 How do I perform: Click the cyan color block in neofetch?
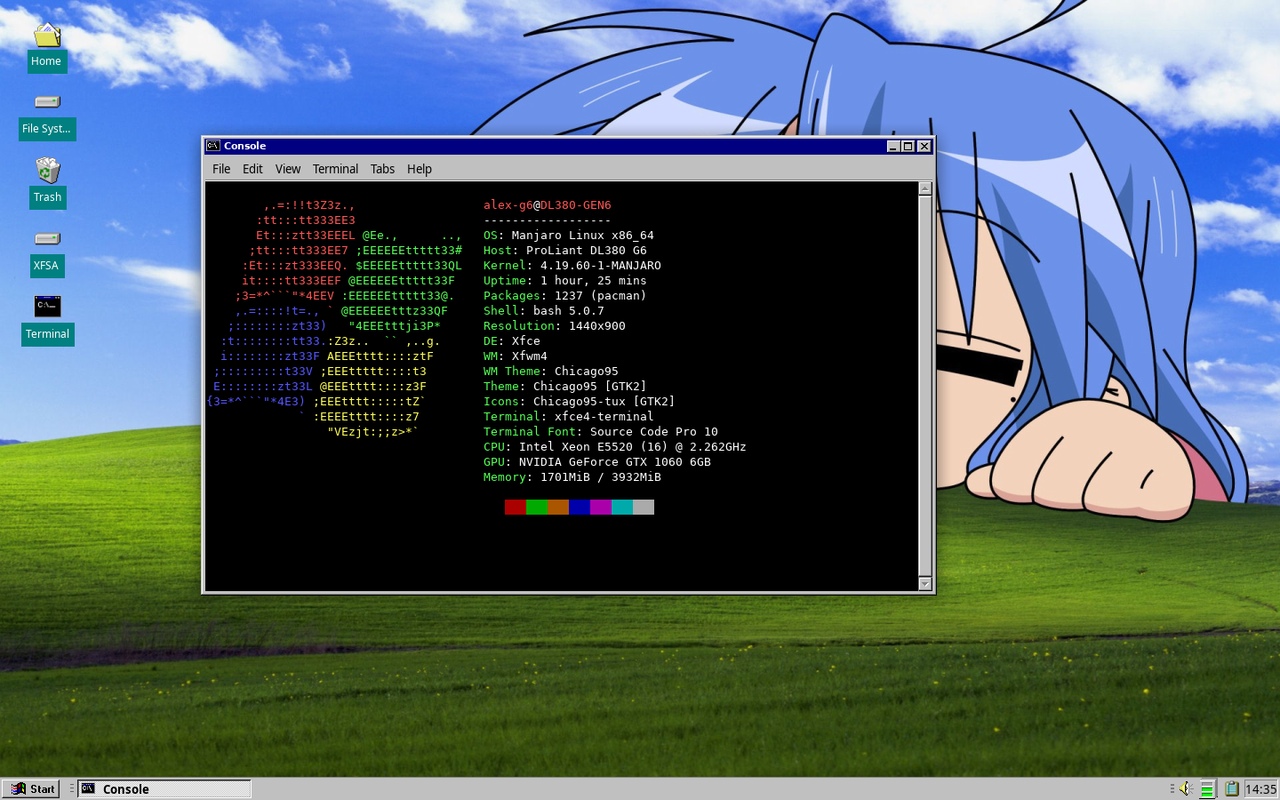(x=622, y=507)
